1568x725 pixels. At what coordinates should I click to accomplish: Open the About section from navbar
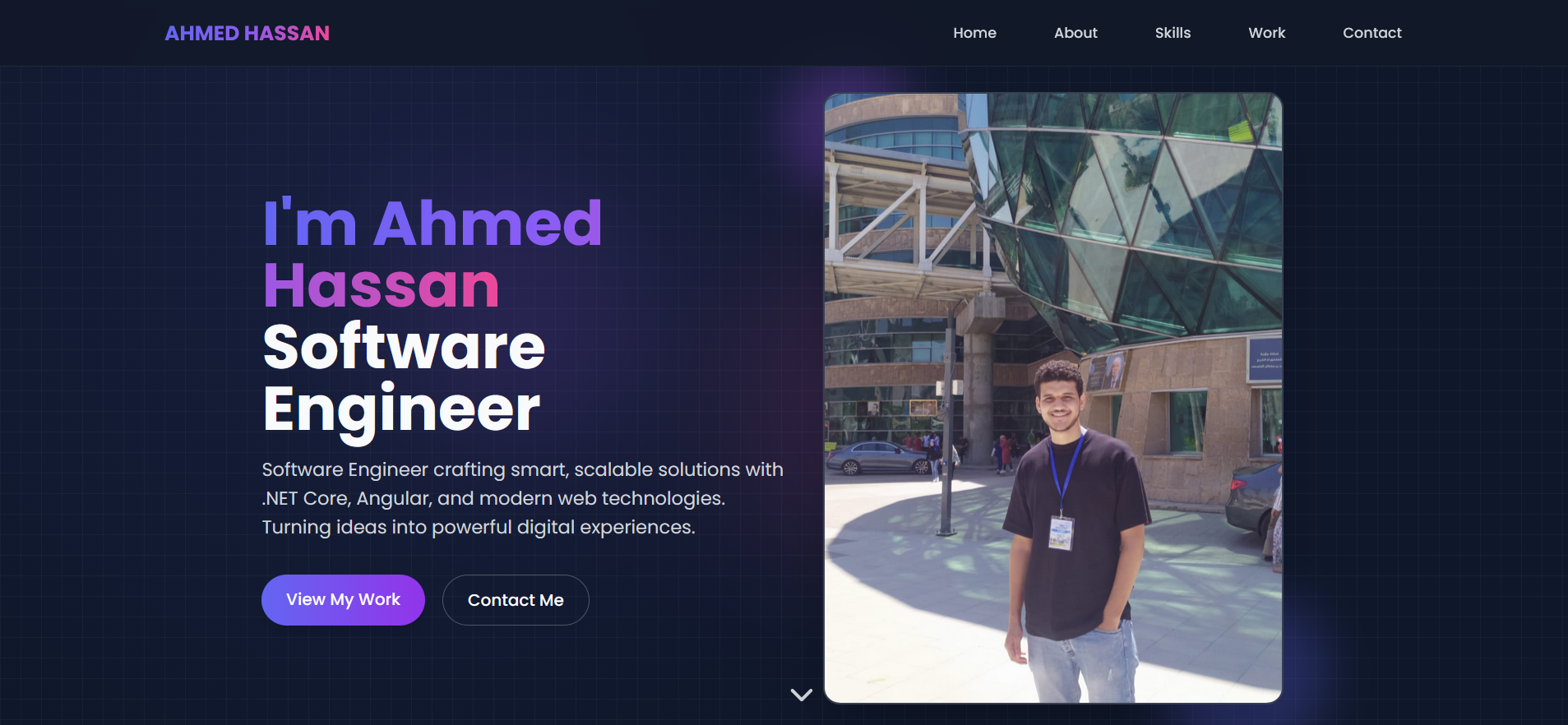1075,33
